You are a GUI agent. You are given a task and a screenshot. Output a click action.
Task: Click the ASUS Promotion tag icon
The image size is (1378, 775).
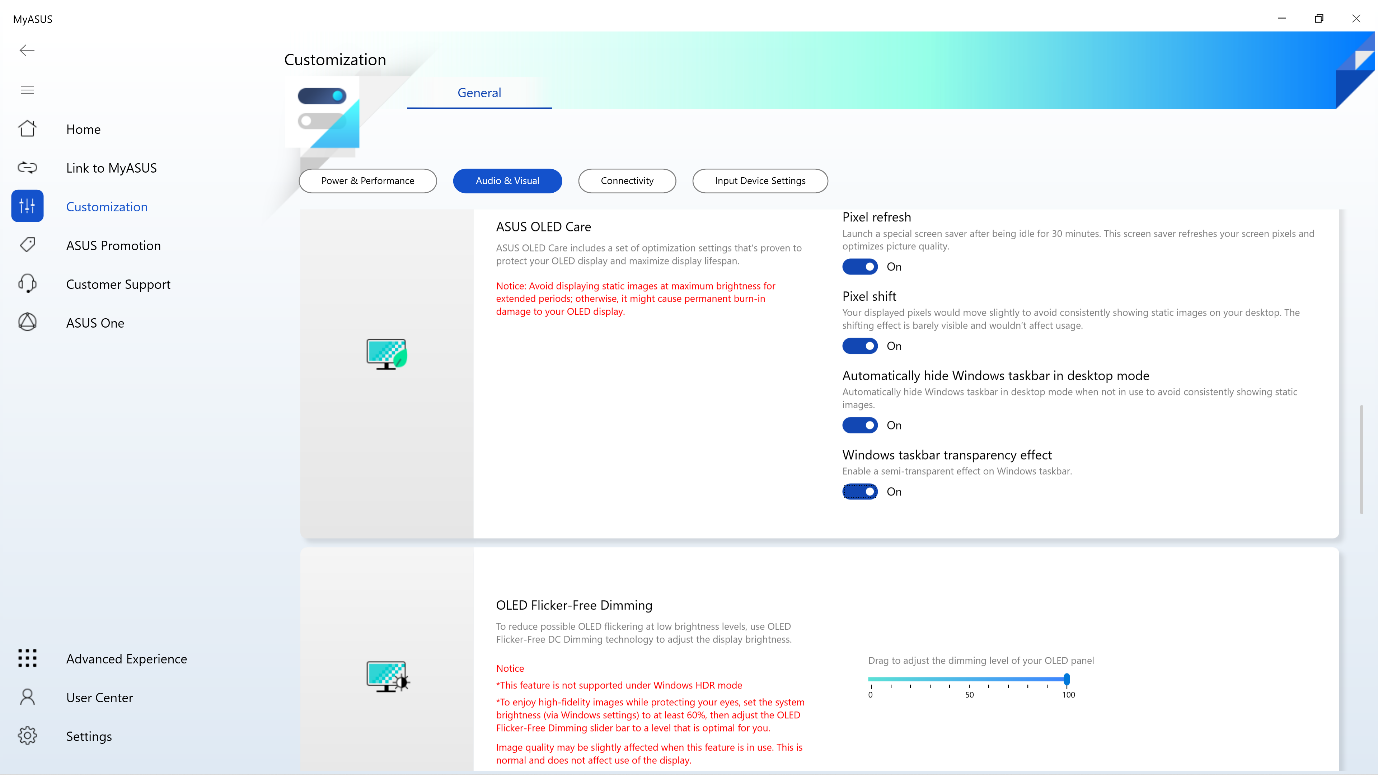pyautogui.click(x=27, y=245)
